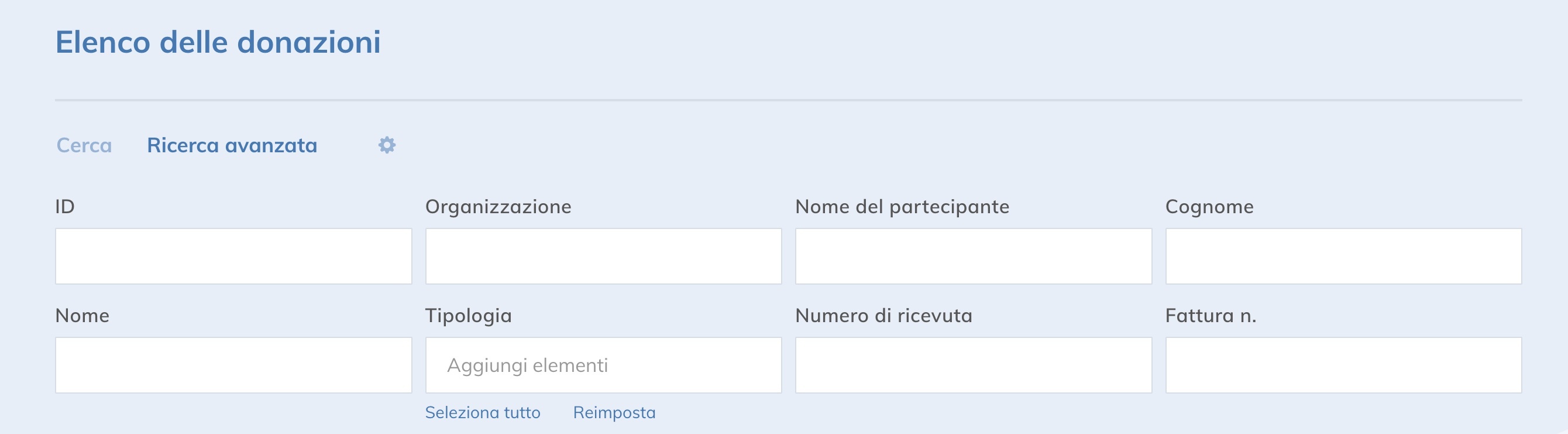Click the Nome del partecipante label
This screenshot has width=1568, height=434.
[903, 207]
